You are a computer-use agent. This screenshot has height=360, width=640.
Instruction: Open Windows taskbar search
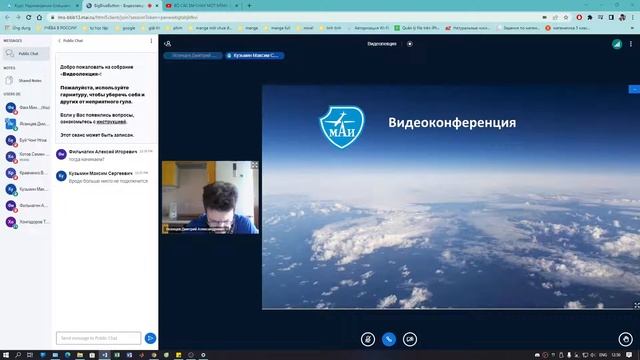(x=18, y=355)
